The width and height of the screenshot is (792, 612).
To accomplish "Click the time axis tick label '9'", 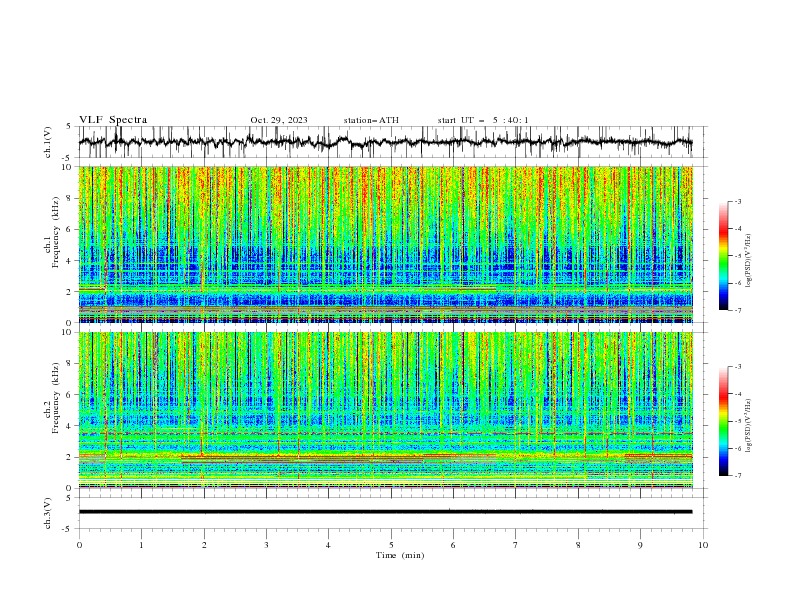I will pos(640,545).
